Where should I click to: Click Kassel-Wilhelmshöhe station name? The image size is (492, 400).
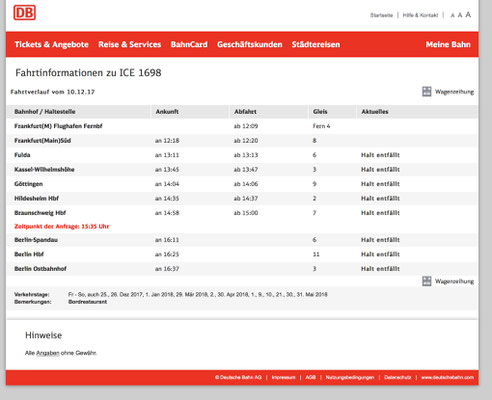[x=44, y=169]
